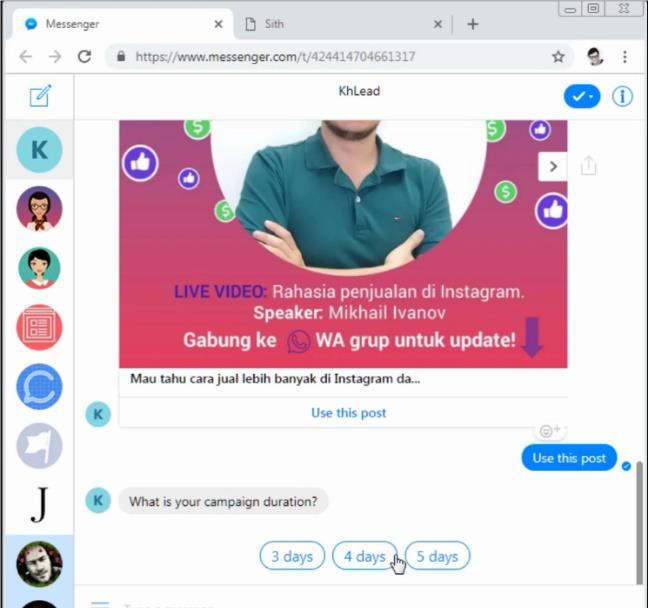Focus the messenger.com address bar
Screen dimensions: 648x608
click(x=339, y=56)
